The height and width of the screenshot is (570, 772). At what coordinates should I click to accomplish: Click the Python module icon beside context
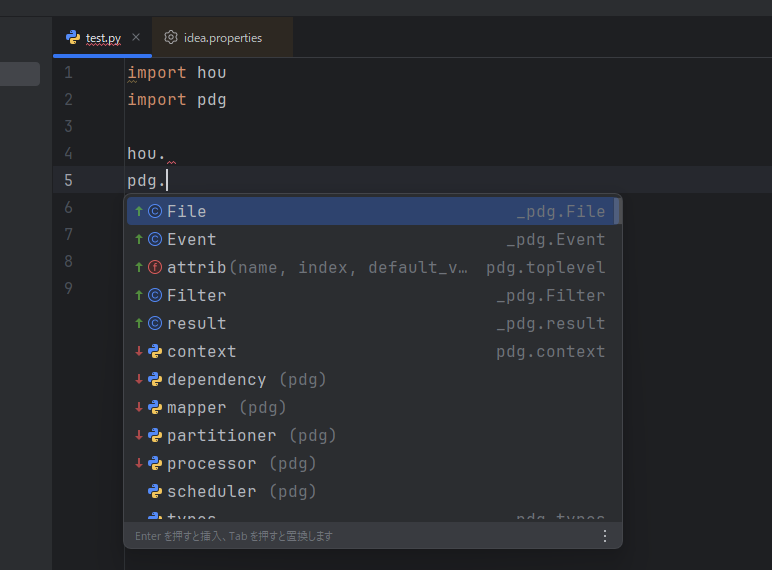155,351
